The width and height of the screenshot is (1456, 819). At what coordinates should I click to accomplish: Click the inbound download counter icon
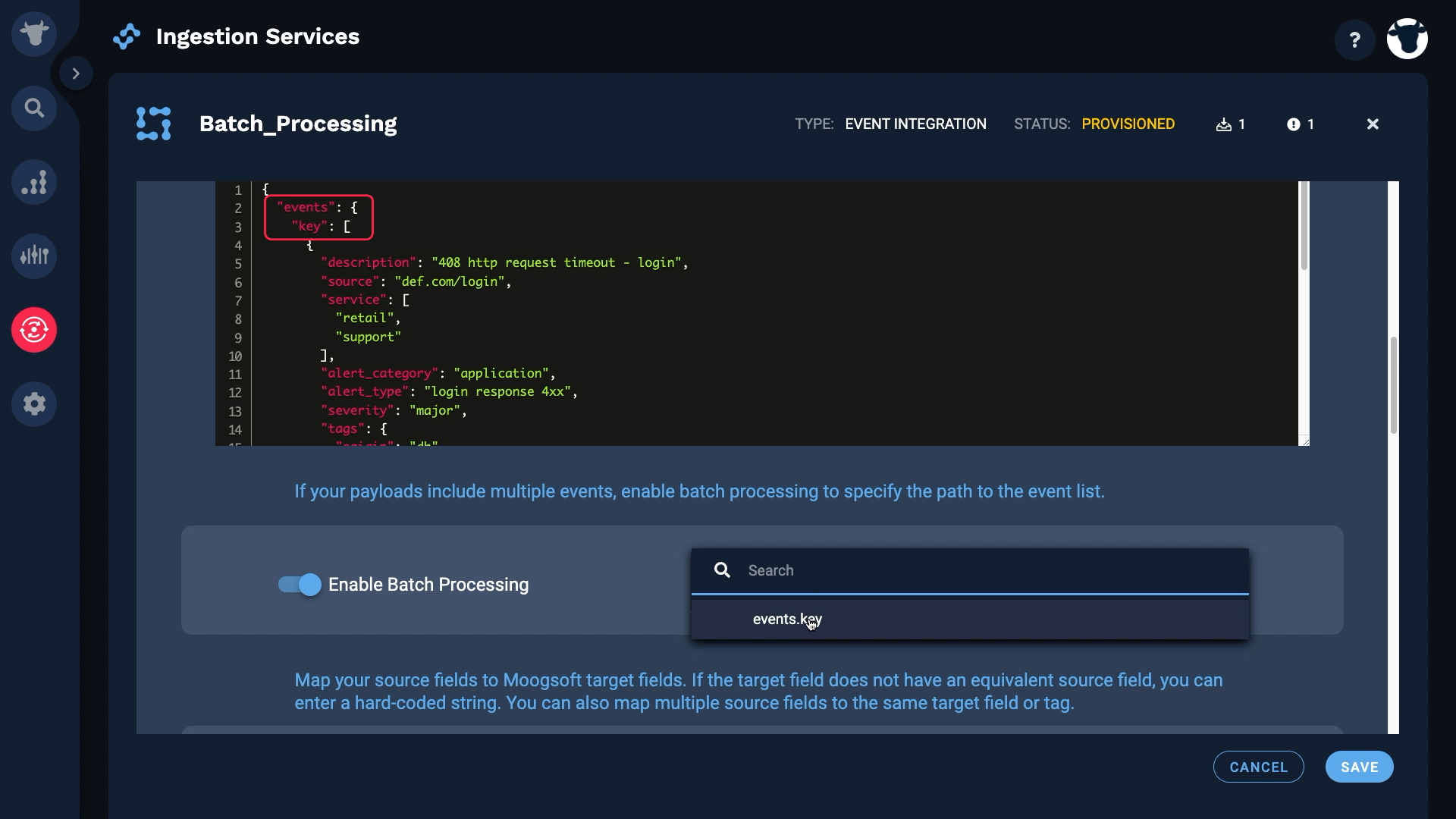click(x=1223, y=124)
